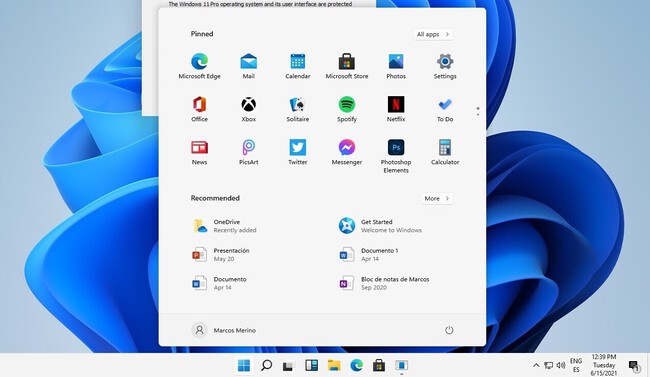Image resolution: width=650 pixels, height=377 pixels.
Task: Open Marcos Merino user account menu
Action: tap(224, 330)
